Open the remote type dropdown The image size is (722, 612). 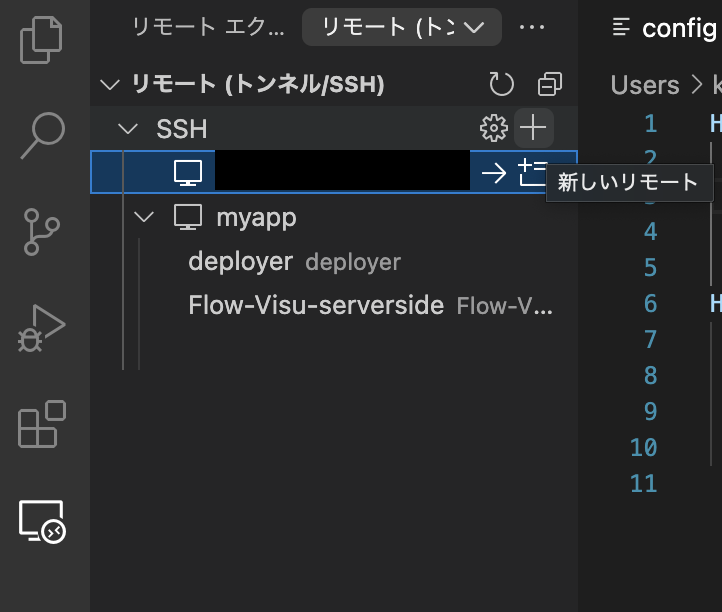click(x=402, y=27)
